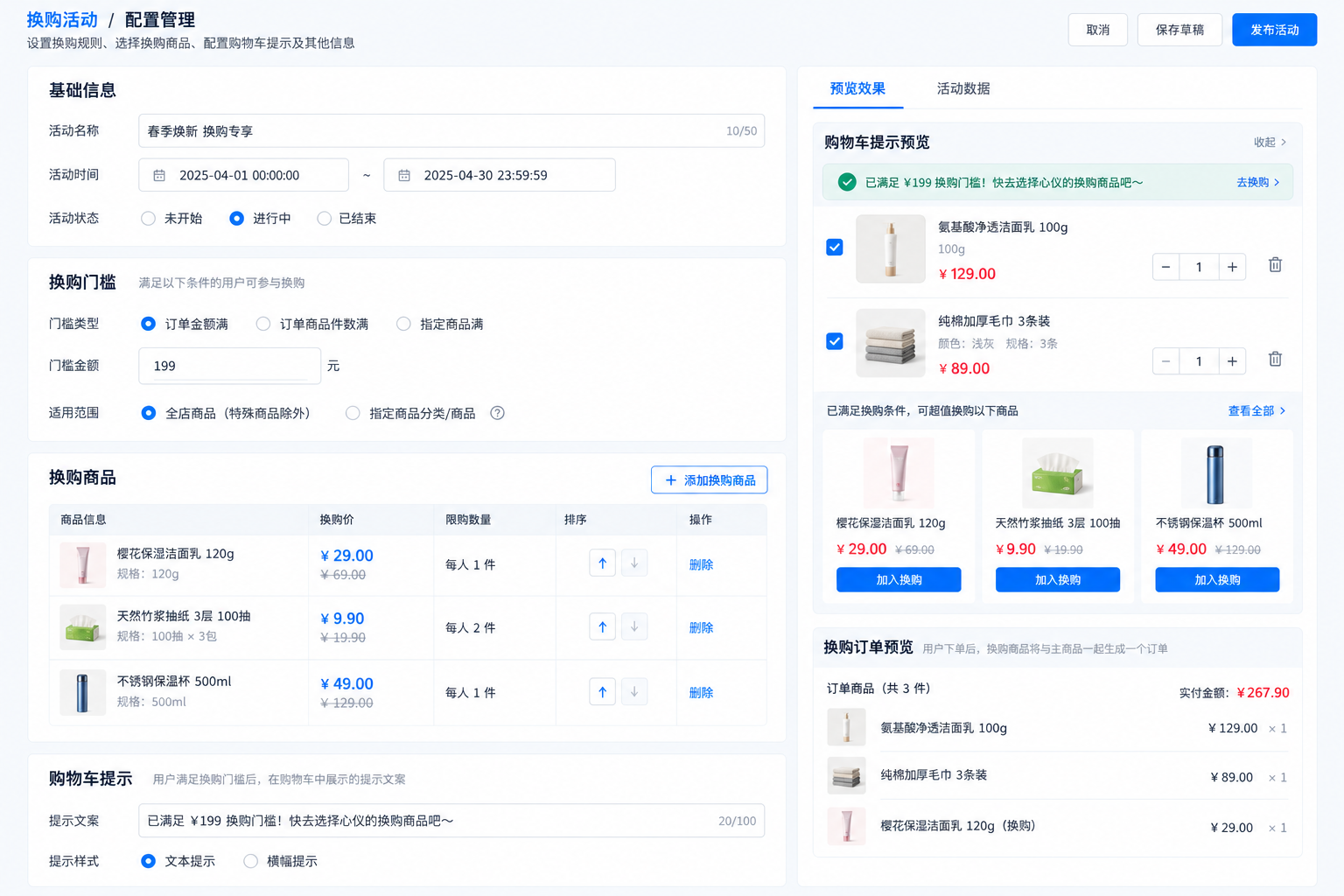
Task: Click trash icon for 纯棉加厚毛巾 item
Action: (x=1275, y=360)
